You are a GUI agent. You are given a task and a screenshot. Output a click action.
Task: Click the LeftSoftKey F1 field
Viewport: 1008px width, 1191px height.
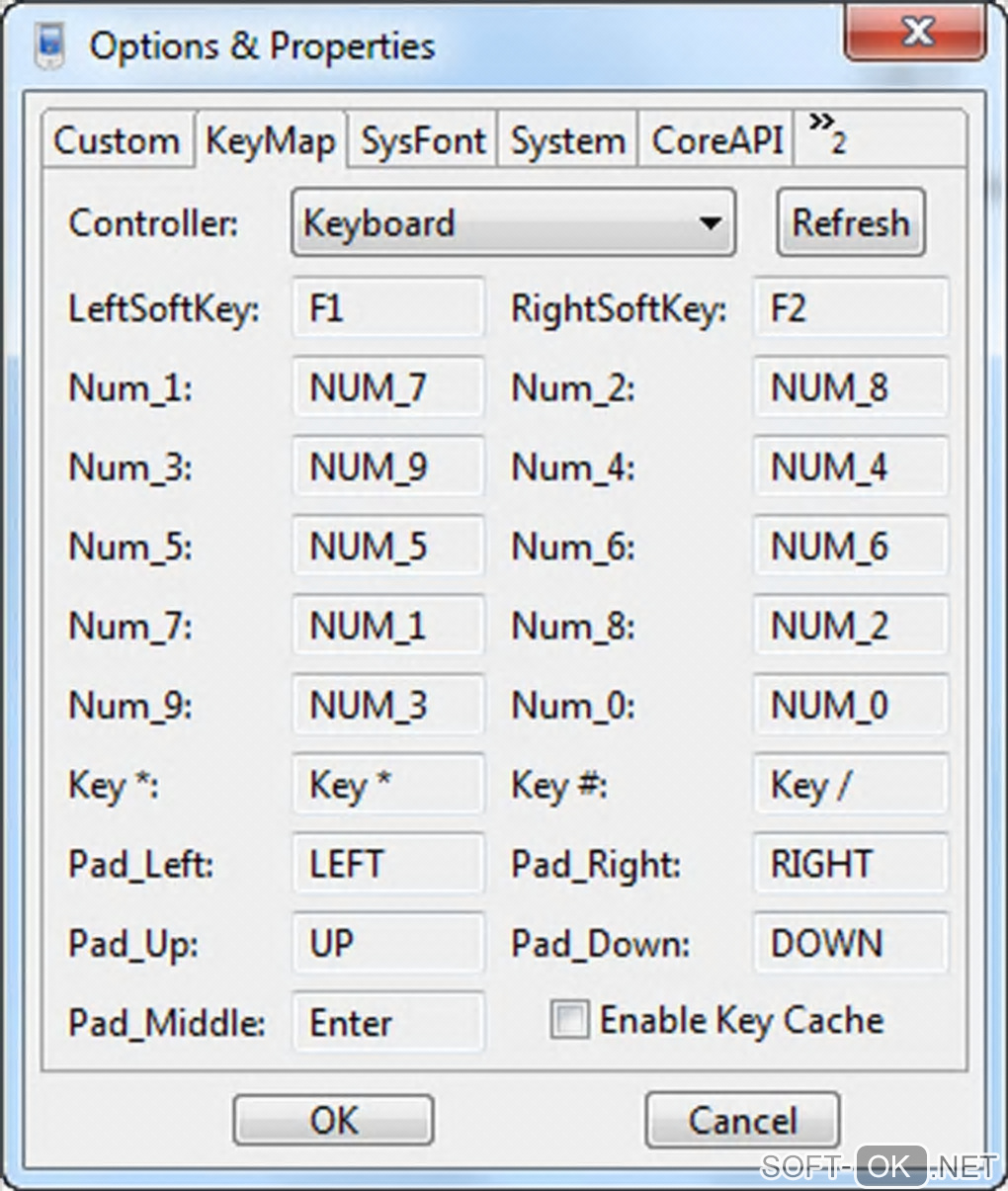(x=388, y=308)
